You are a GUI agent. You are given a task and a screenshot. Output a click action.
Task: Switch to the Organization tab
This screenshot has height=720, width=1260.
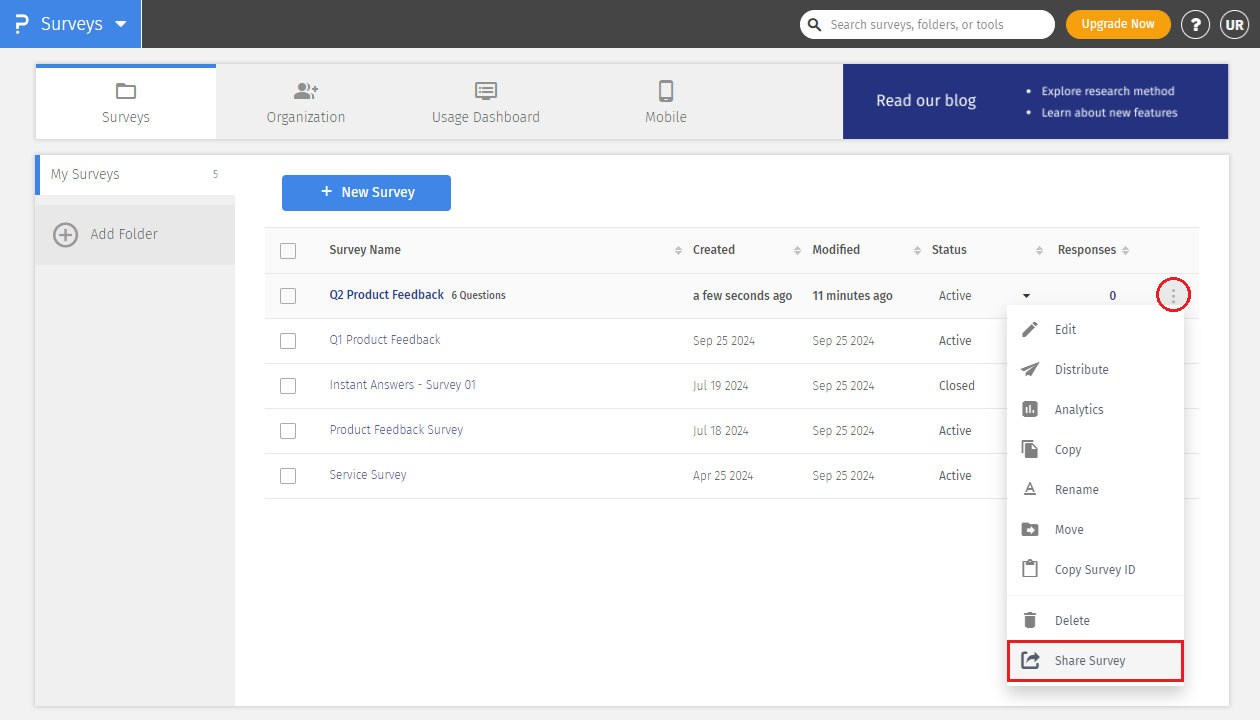[305, 103]
